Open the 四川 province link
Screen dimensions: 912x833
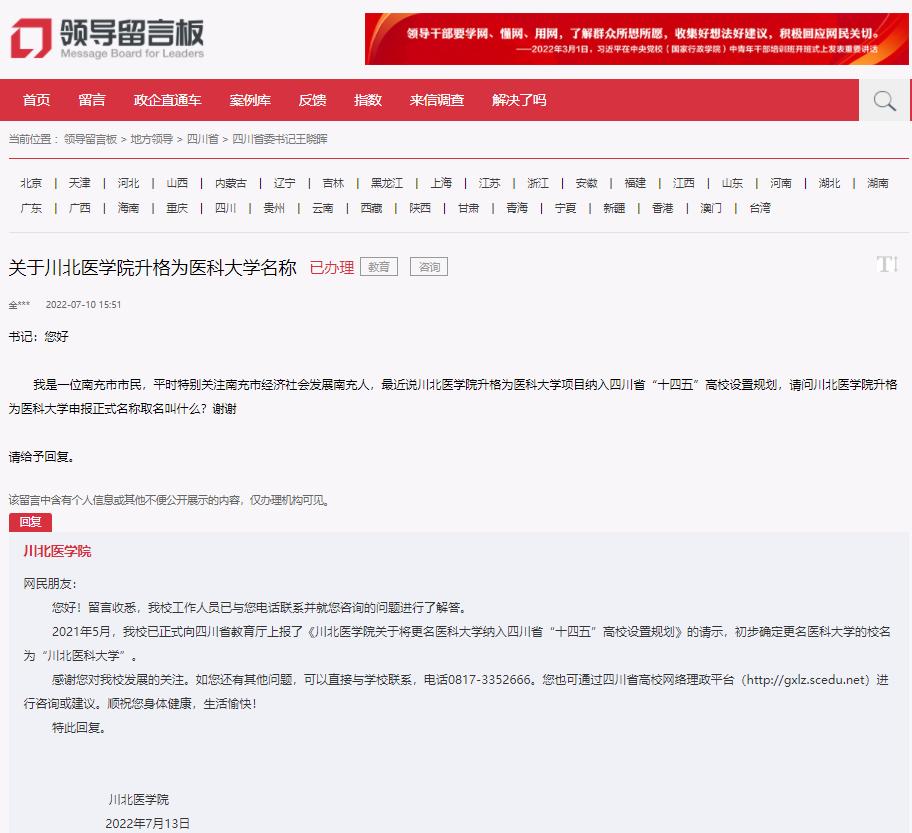tap(226, 207)
